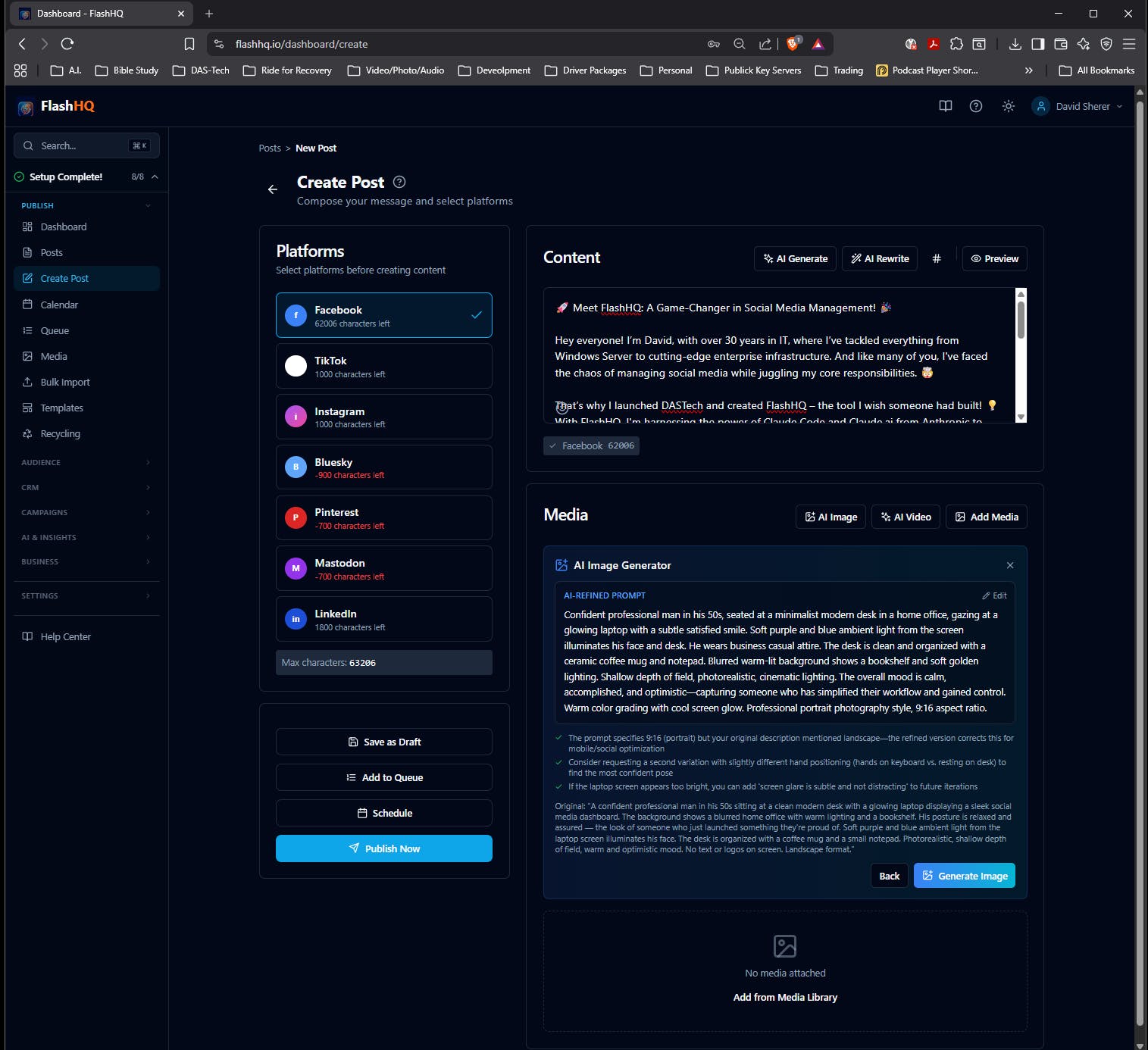Open the documentation book icon in header
This screenshot has height=1050, width=1148.
pos(946,106)
